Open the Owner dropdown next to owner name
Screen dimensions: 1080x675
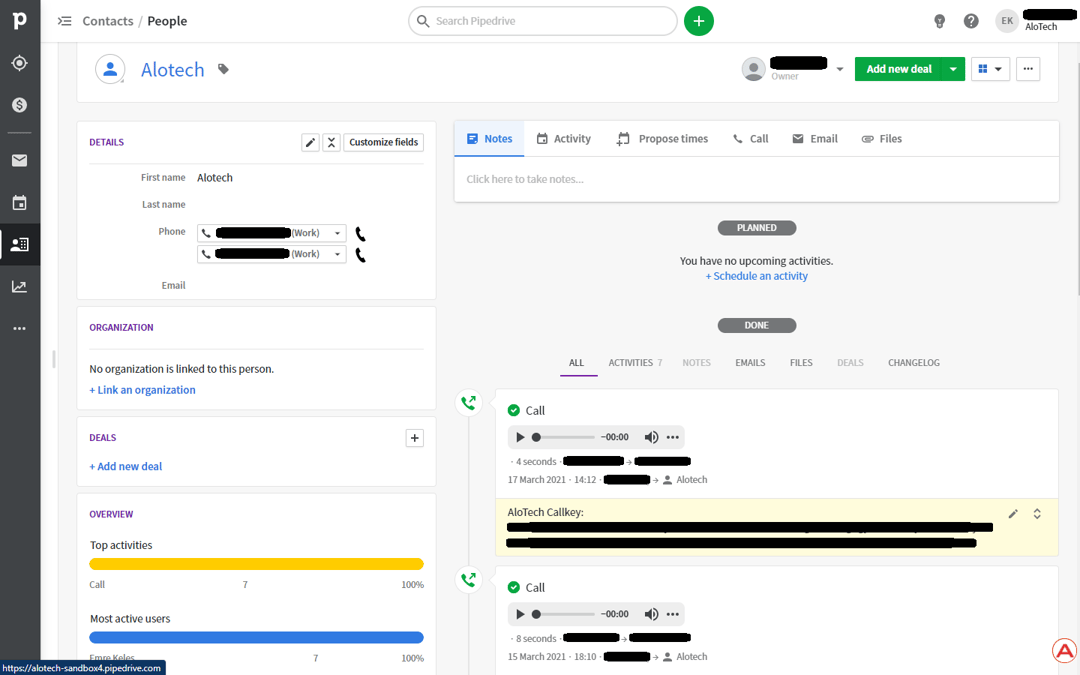(840, 69)
